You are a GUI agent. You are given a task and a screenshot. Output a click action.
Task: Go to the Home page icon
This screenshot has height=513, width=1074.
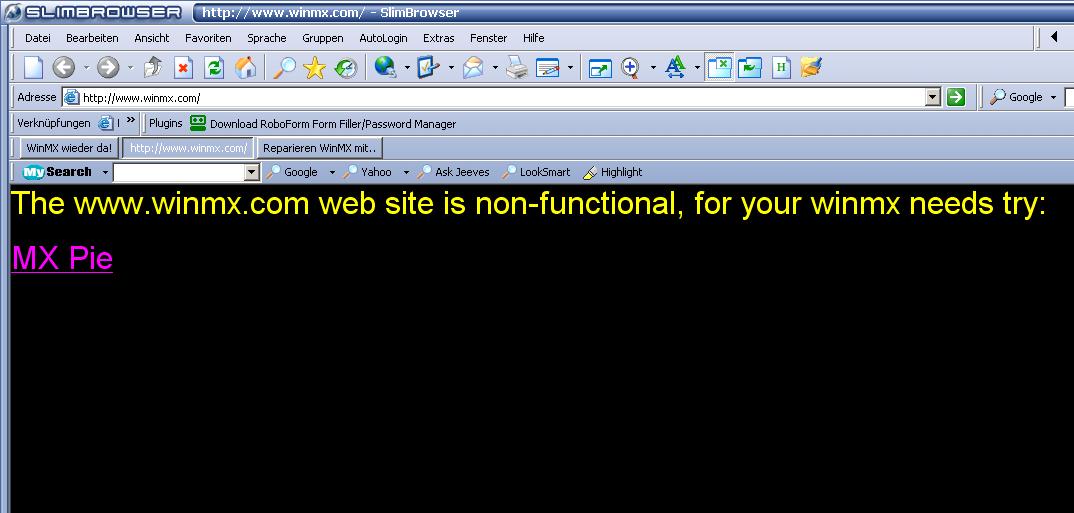pos(245,67)
